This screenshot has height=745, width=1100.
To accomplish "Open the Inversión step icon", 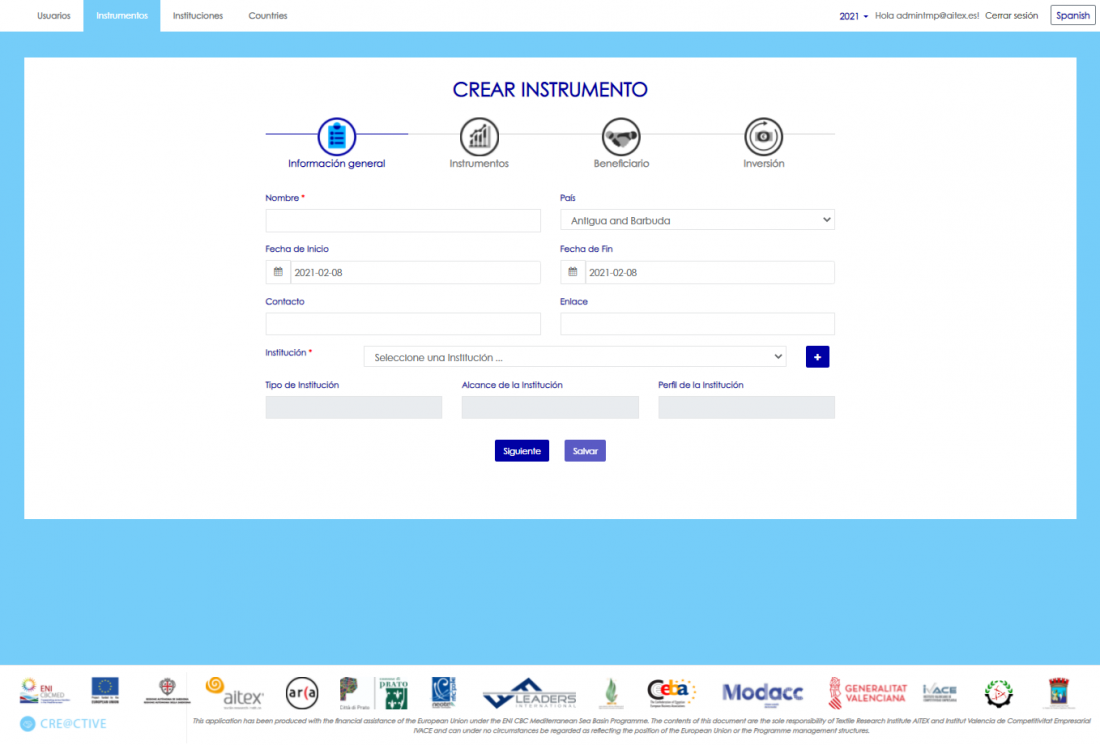I will (x=763, y=138).
